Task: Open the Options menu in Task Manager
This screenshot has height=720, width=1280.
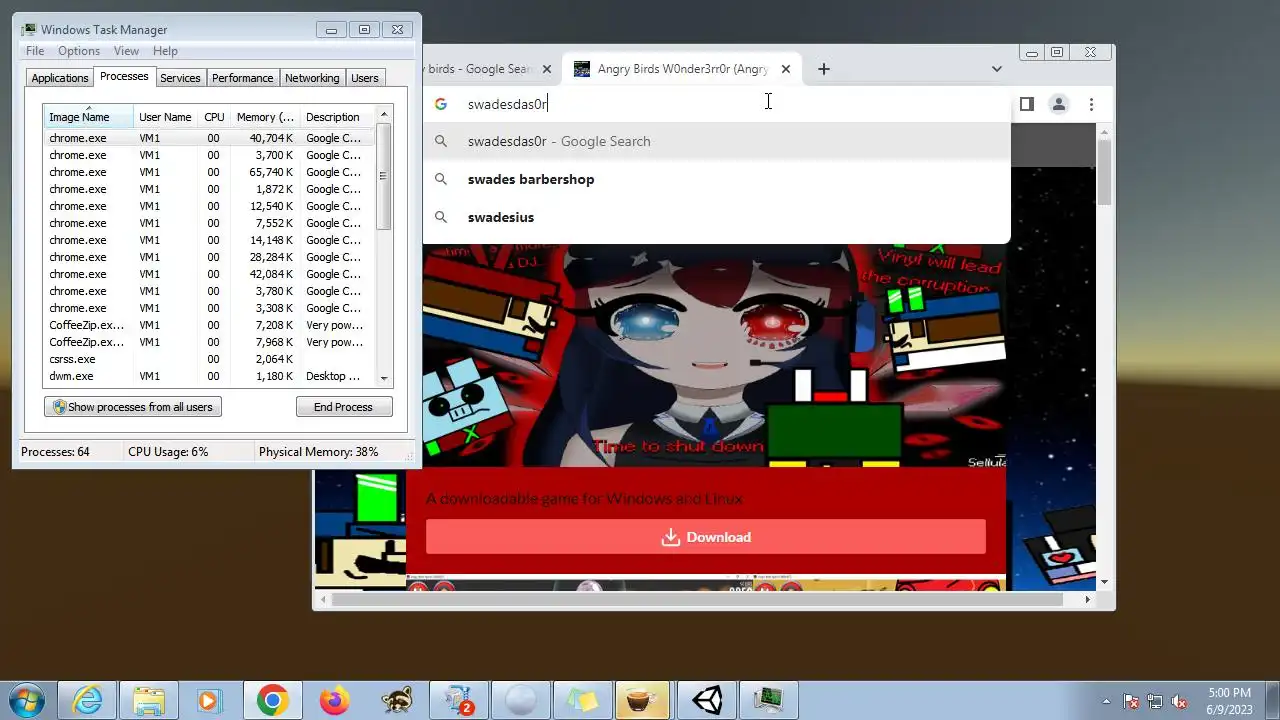Action: coord(79,51)
